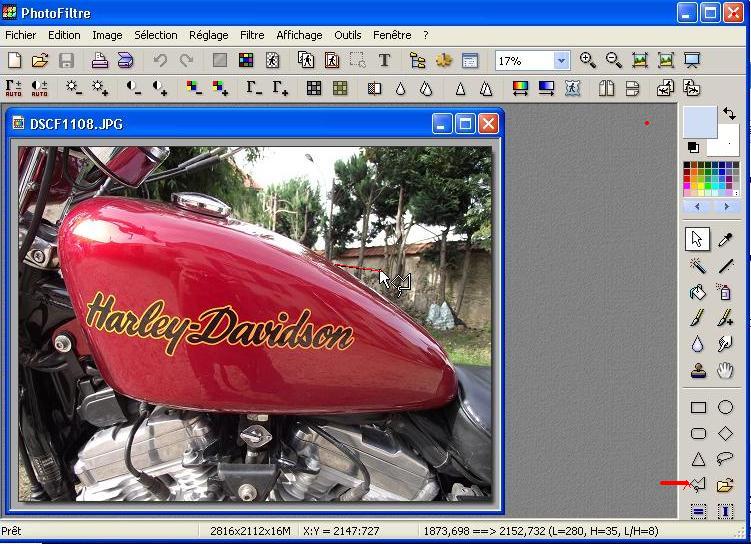Open the Affichage menu
751x544 pixels.
[x=299, y=35]
